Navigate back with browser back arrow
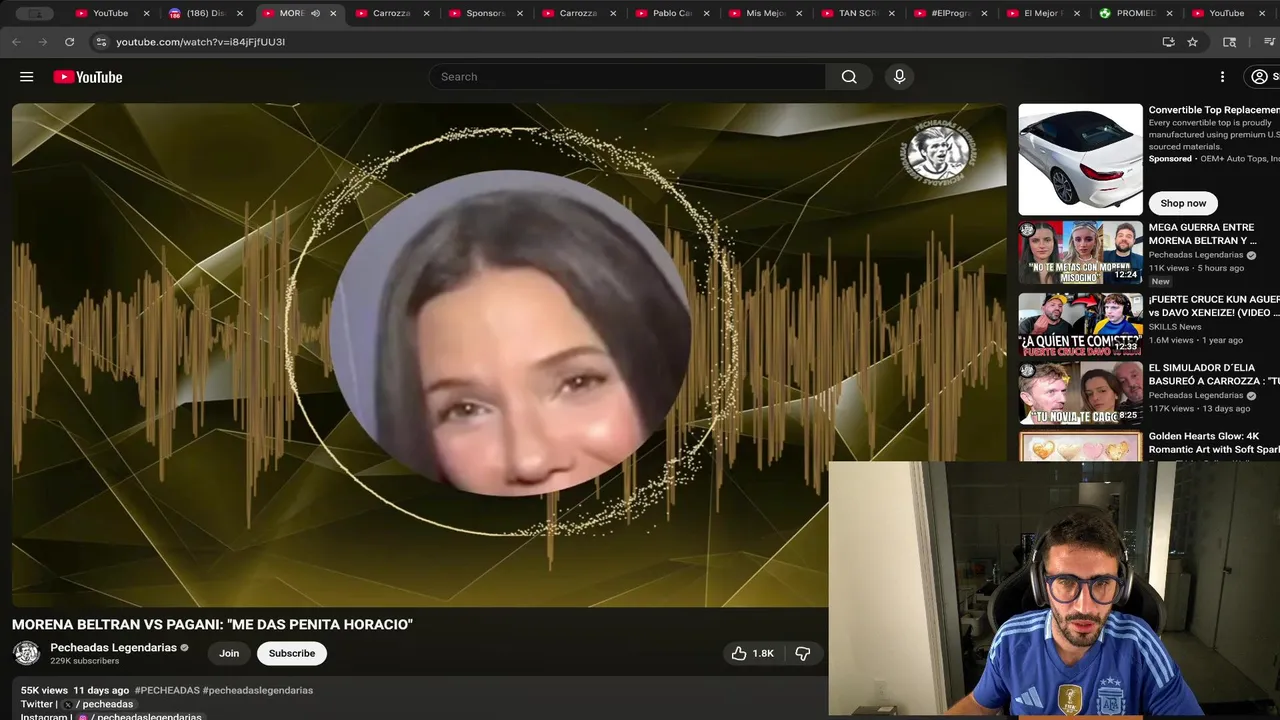 [x=16, y=42]
